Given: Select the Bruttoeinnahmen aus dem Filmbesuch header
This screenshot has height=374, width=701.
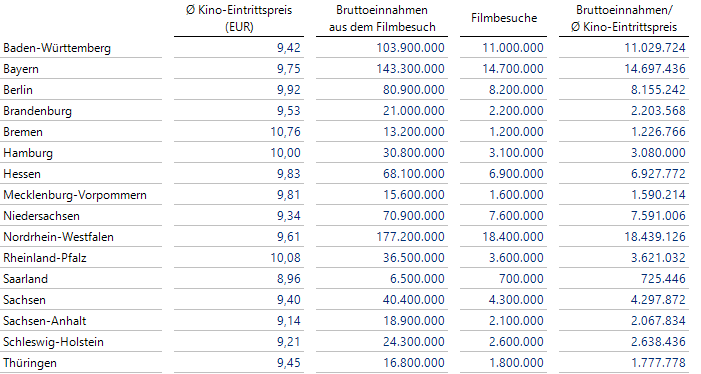Looking at the screenshot, I should click(382, 18).
